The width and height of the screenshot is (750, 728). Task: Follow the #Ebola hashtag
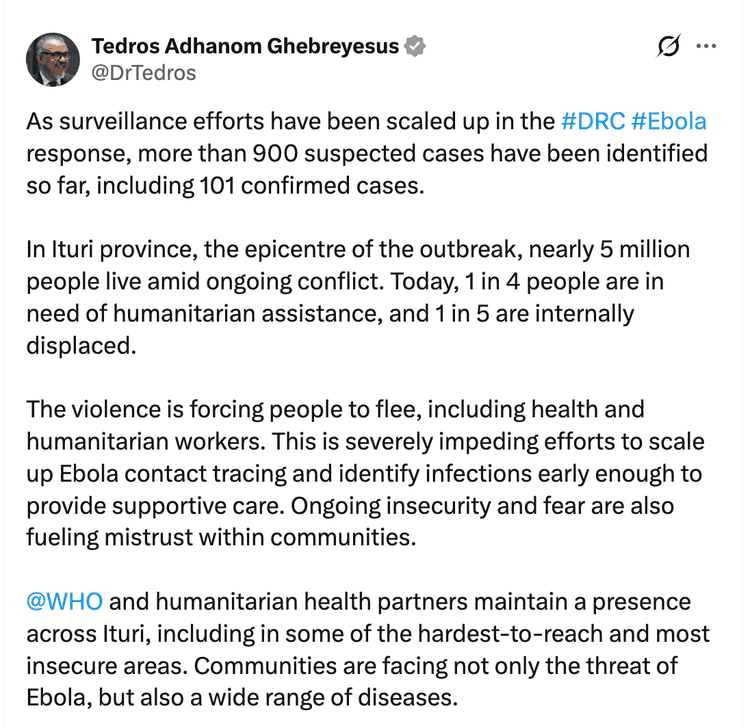[x=669, y=121]
